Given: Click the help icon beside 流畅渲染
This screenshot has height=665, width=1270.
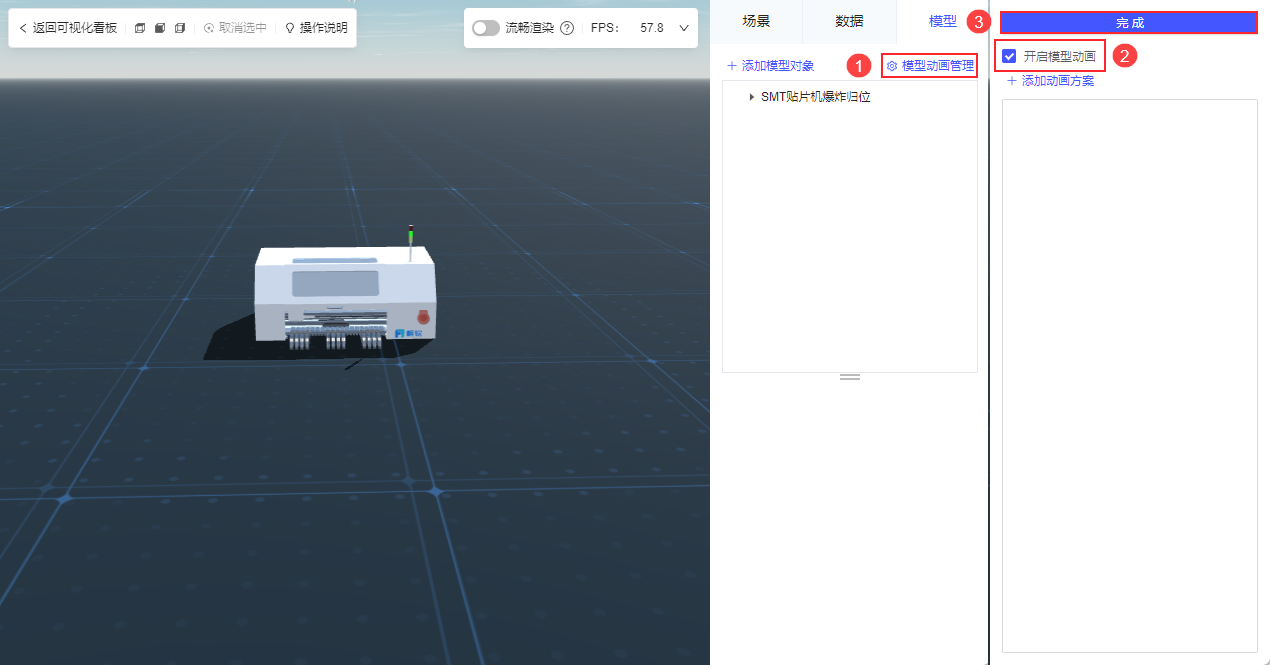Looking at the screenshot, I should (567, 28).
